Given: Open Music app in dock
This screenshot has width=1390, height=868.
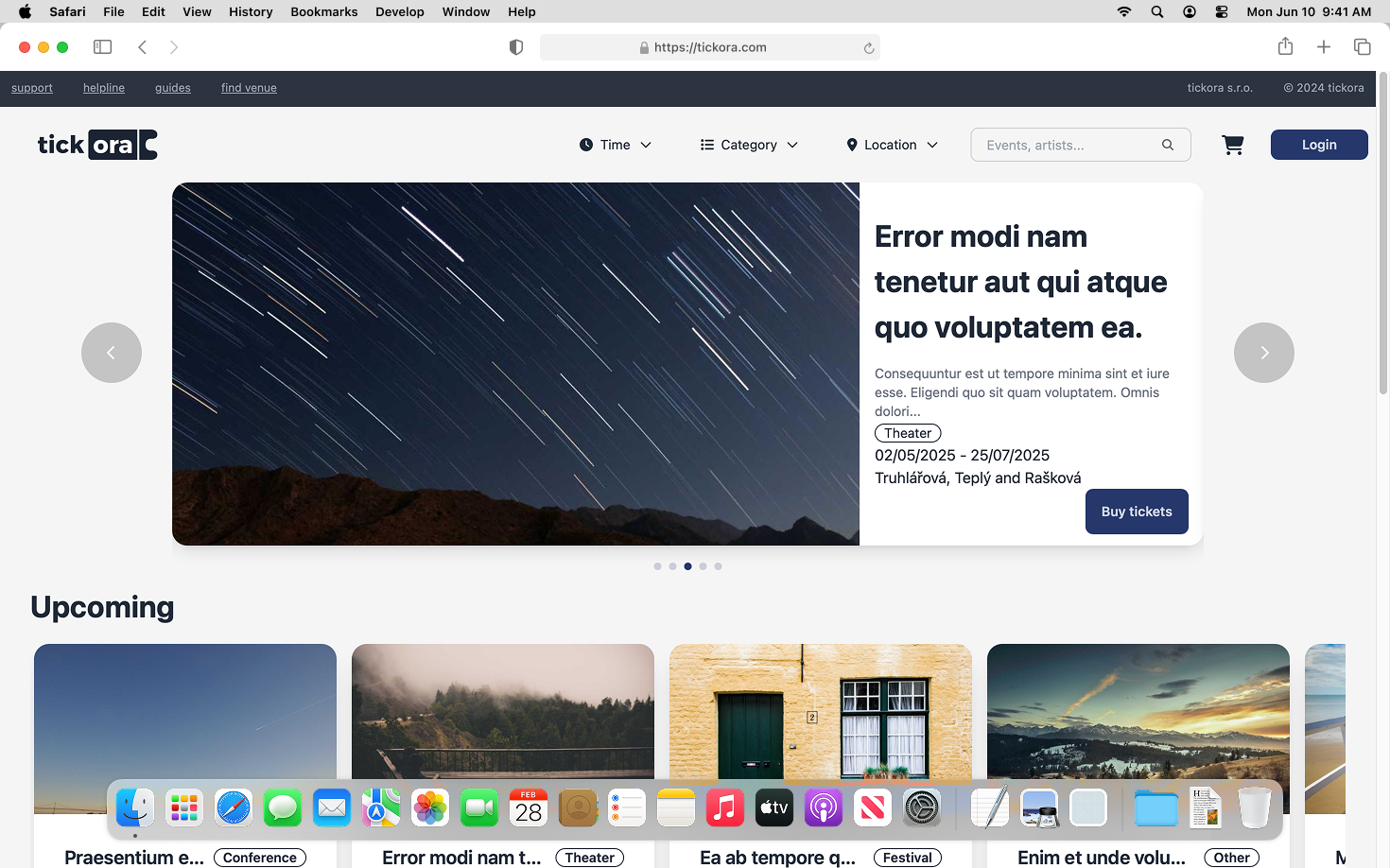Looking at the screenshot, I should coord(725,807).
